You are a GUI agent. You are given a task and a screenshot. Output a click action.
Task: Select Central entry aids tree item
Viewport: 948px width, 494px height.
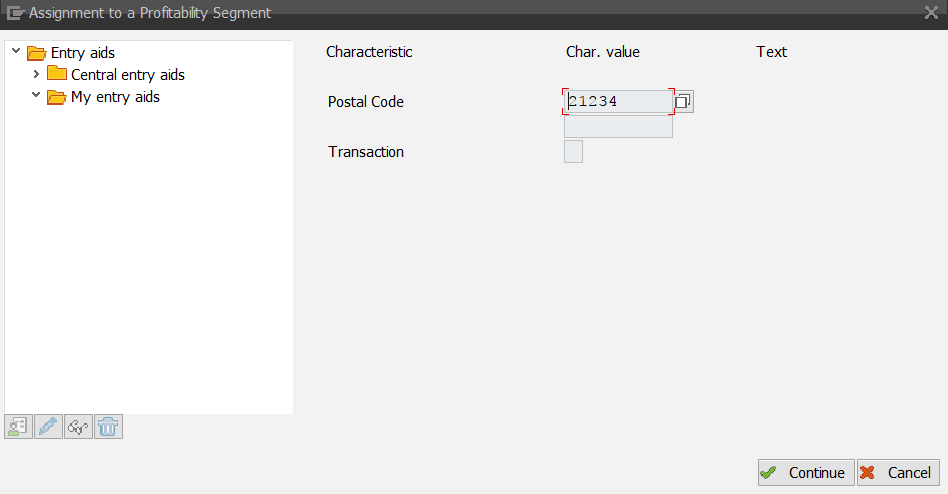point(127,75)
